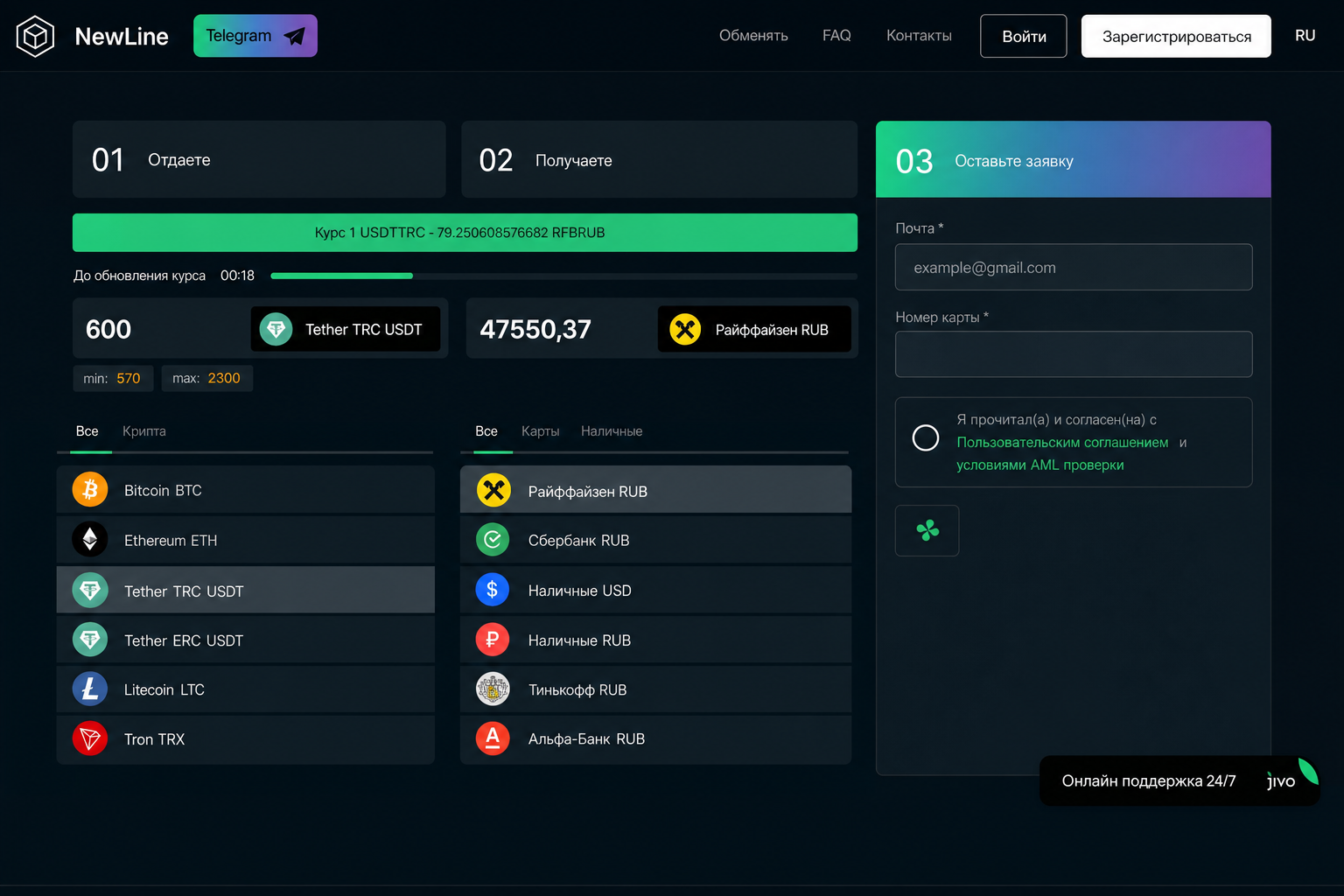Select Litecoin LTC from the give list
The width and height of the screenshot is (1344, 896).
246,689
